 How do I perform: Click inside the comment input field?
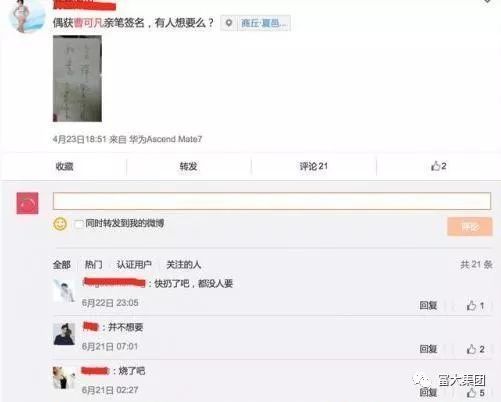coord(272,201)
